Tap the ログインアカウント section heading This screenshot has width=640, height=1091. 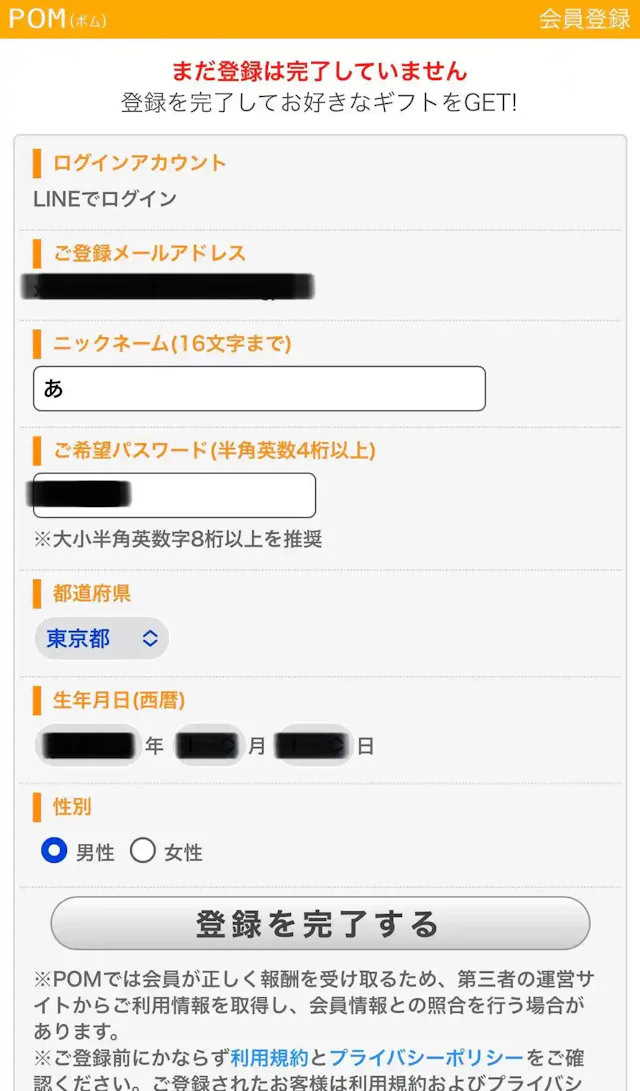(139, 163)
